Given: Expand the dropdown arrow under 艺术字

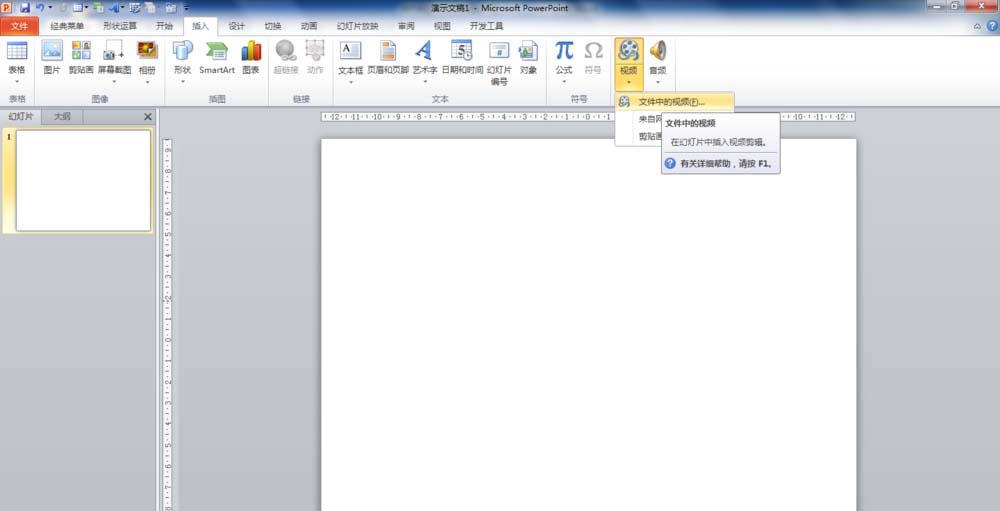Looking at the screenshot, I should coord(425,82).
